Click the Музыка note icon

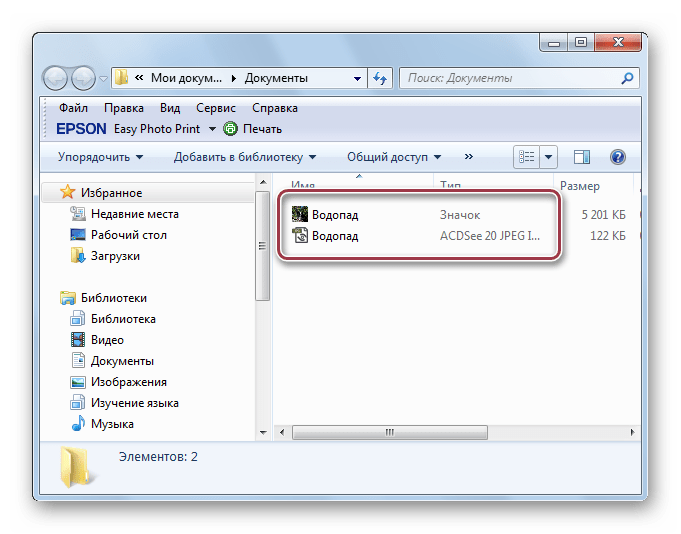[x=78, y=423]
